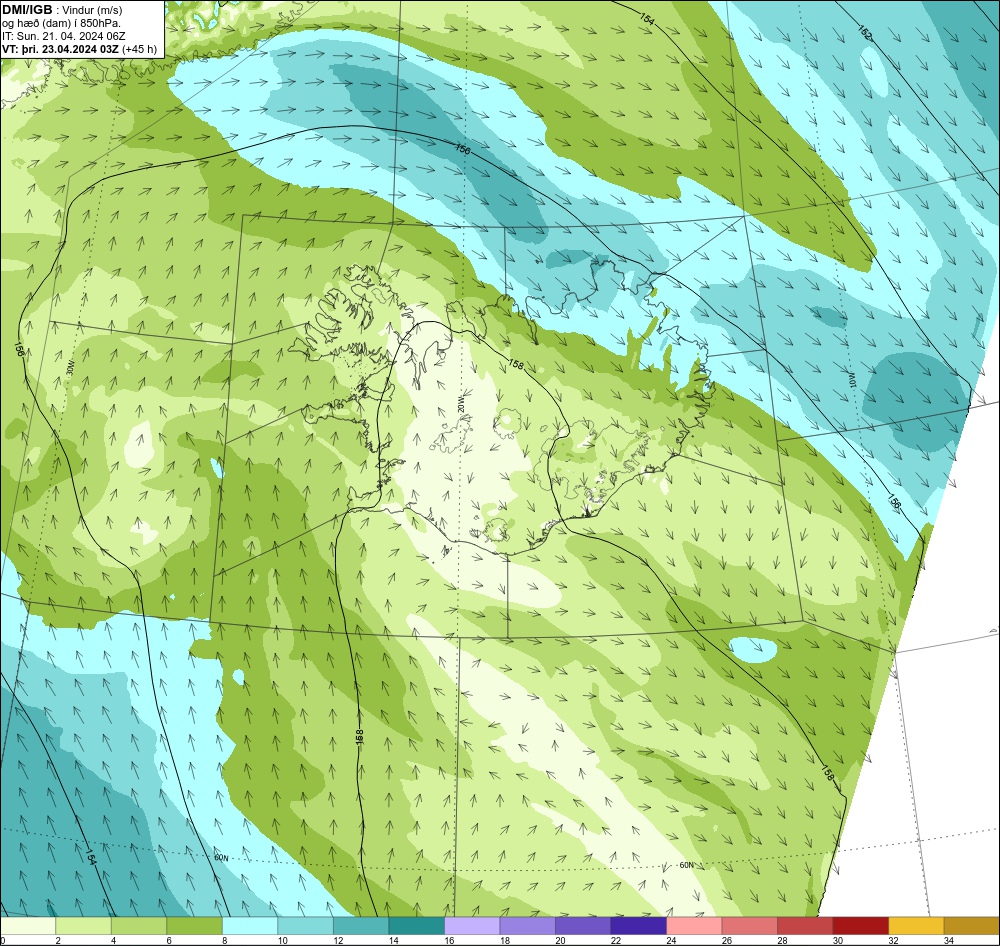Click the '152' contour label at top right

point(864,33)
